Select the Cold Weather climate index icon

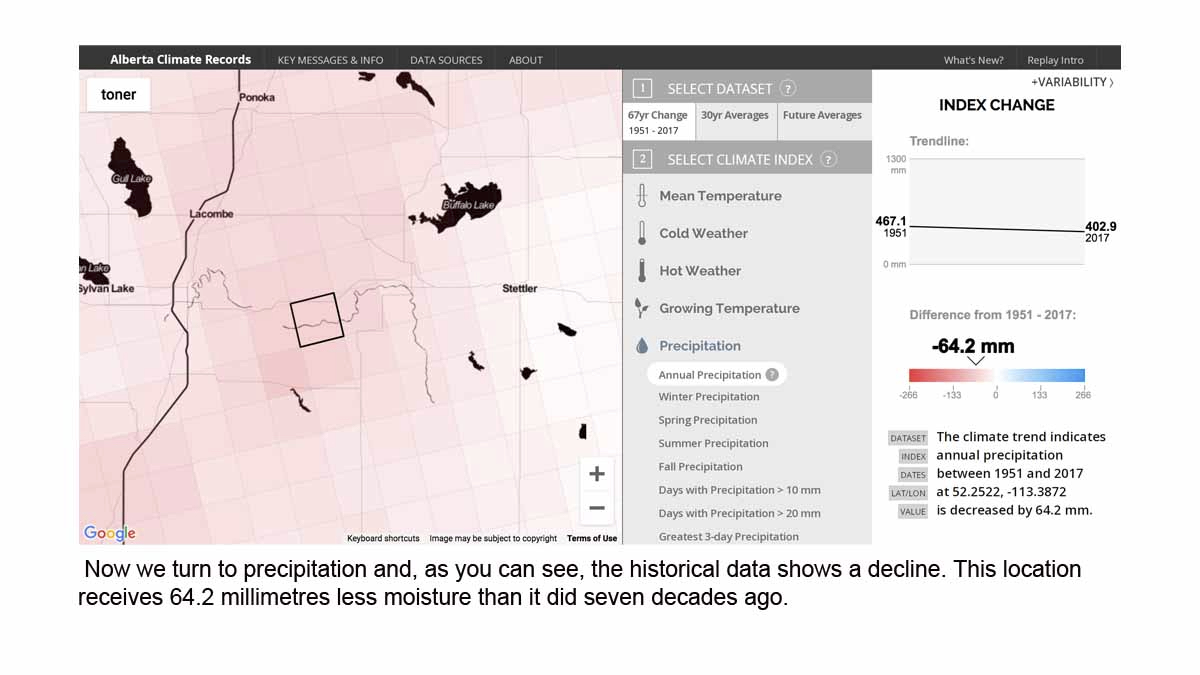coord(640,233)
